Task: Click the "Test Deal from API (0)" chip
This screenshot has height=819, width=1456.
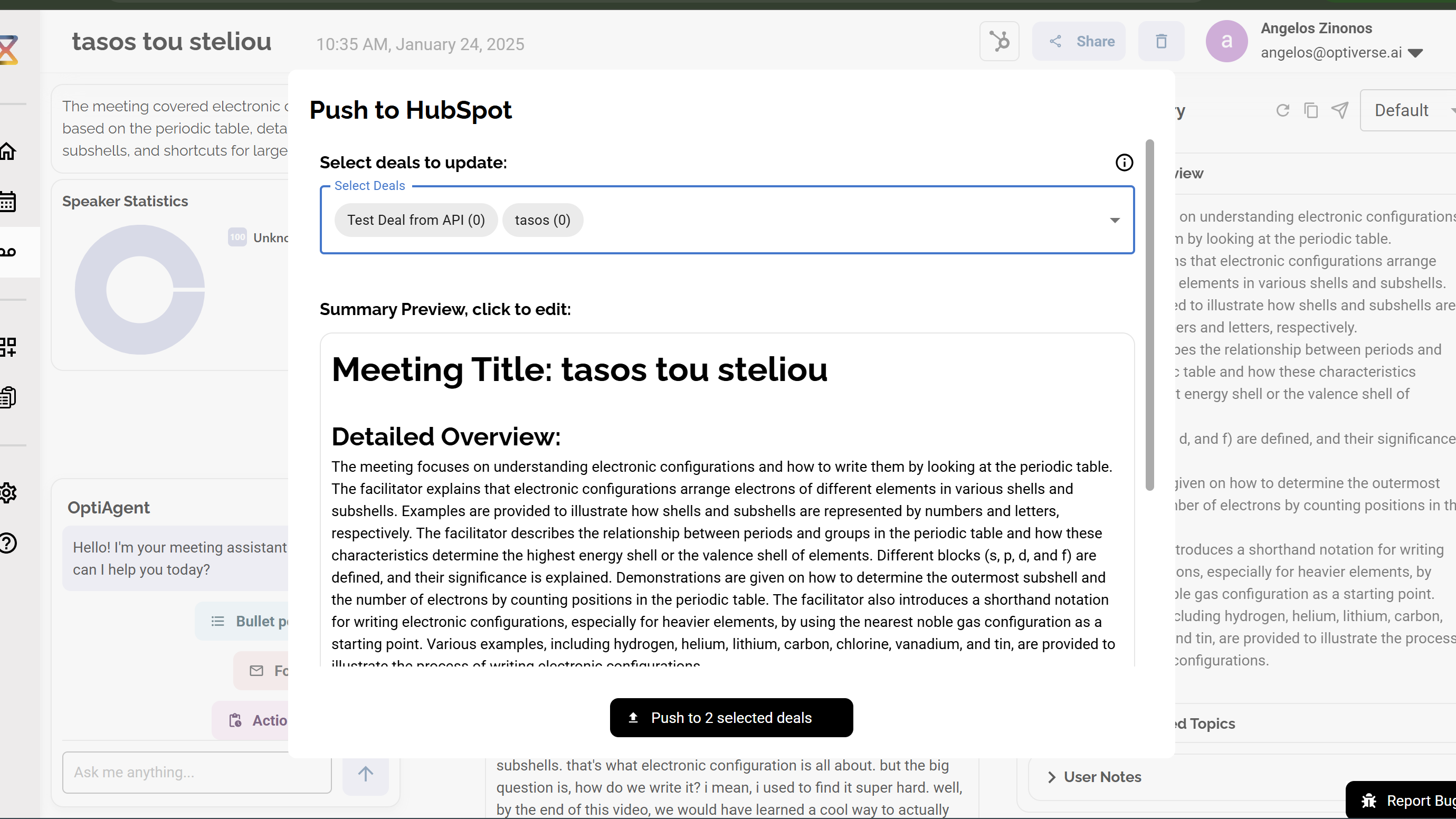Action: [415, 221]
